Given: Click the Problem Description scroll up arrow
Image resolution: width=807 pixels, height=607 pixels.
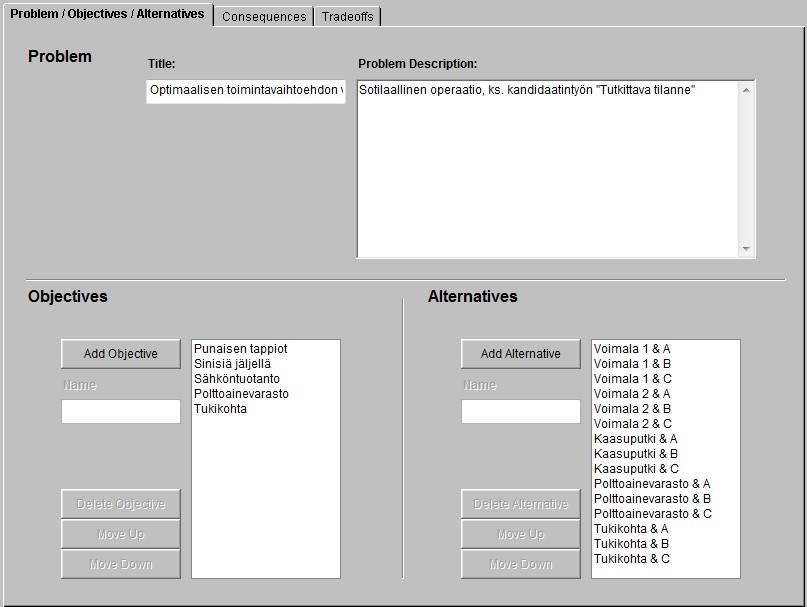Looking at the screenshot, I should tap(746, 90).
